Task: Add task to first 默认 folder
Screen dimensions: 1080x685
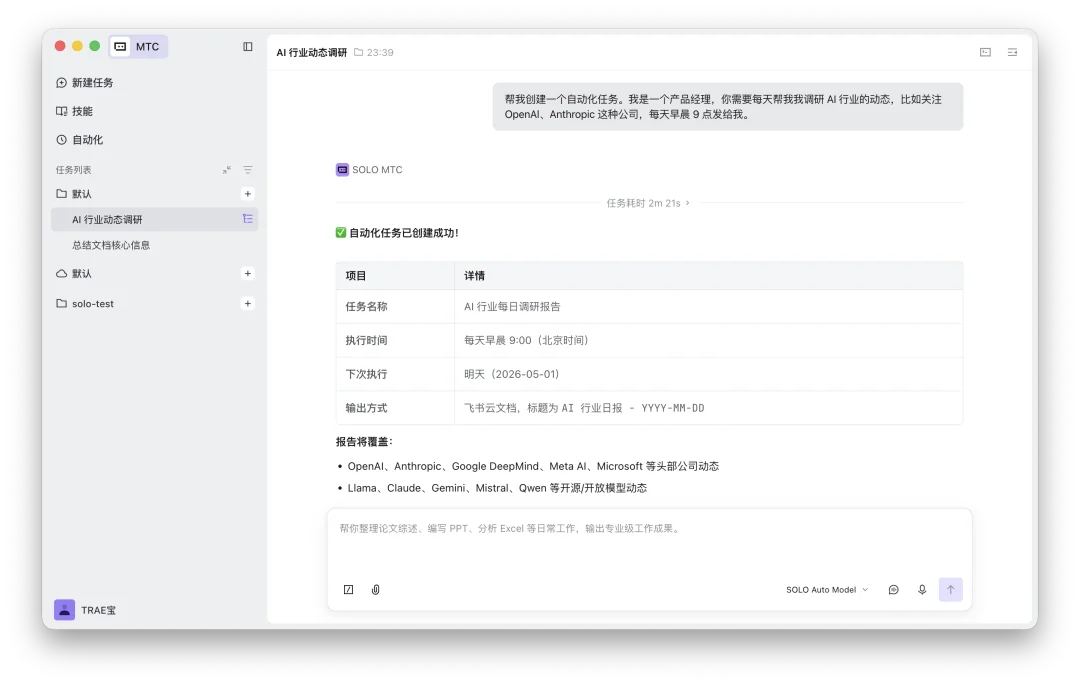Action: pos(248,194)
